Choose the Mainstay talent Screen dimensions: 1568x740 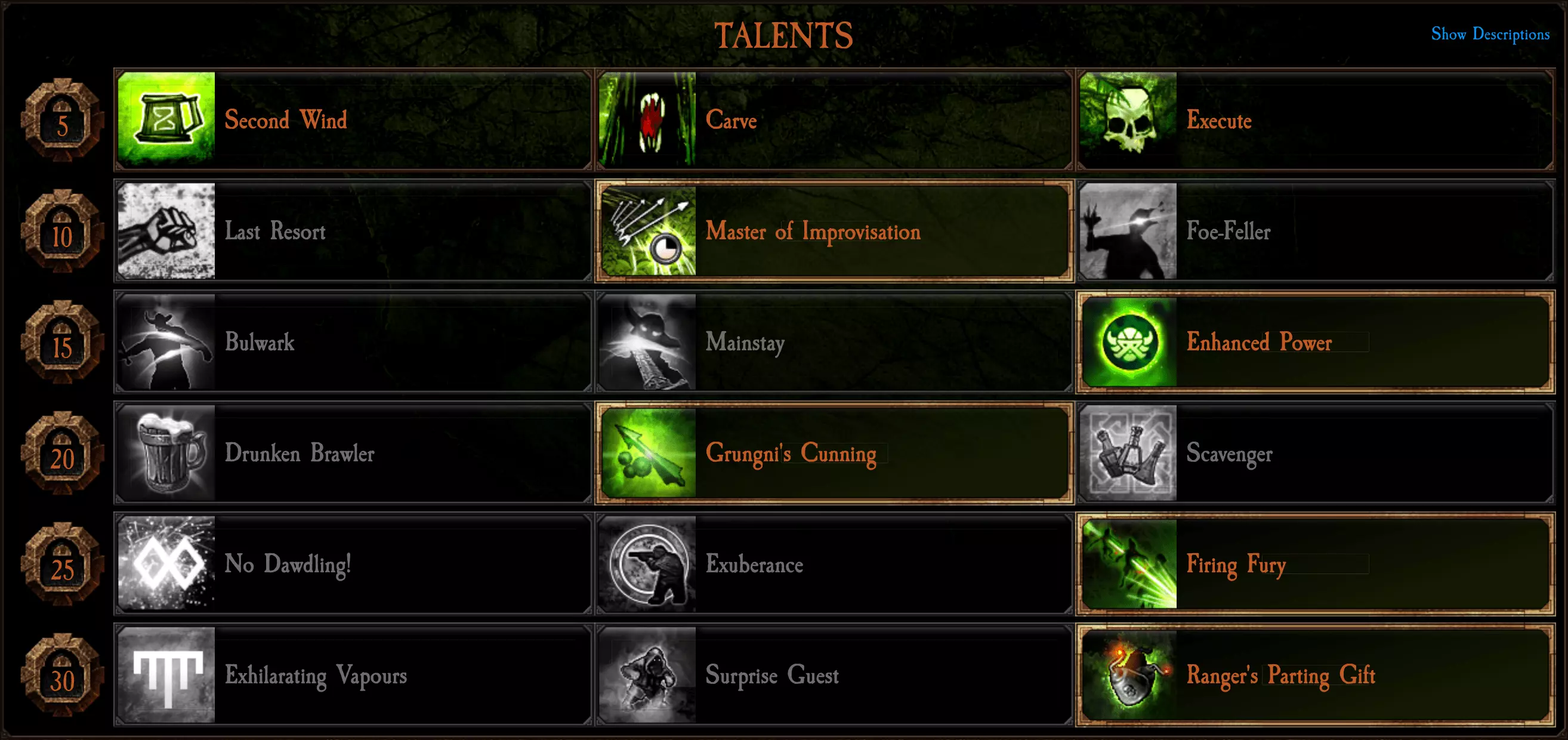click(834, 342)
